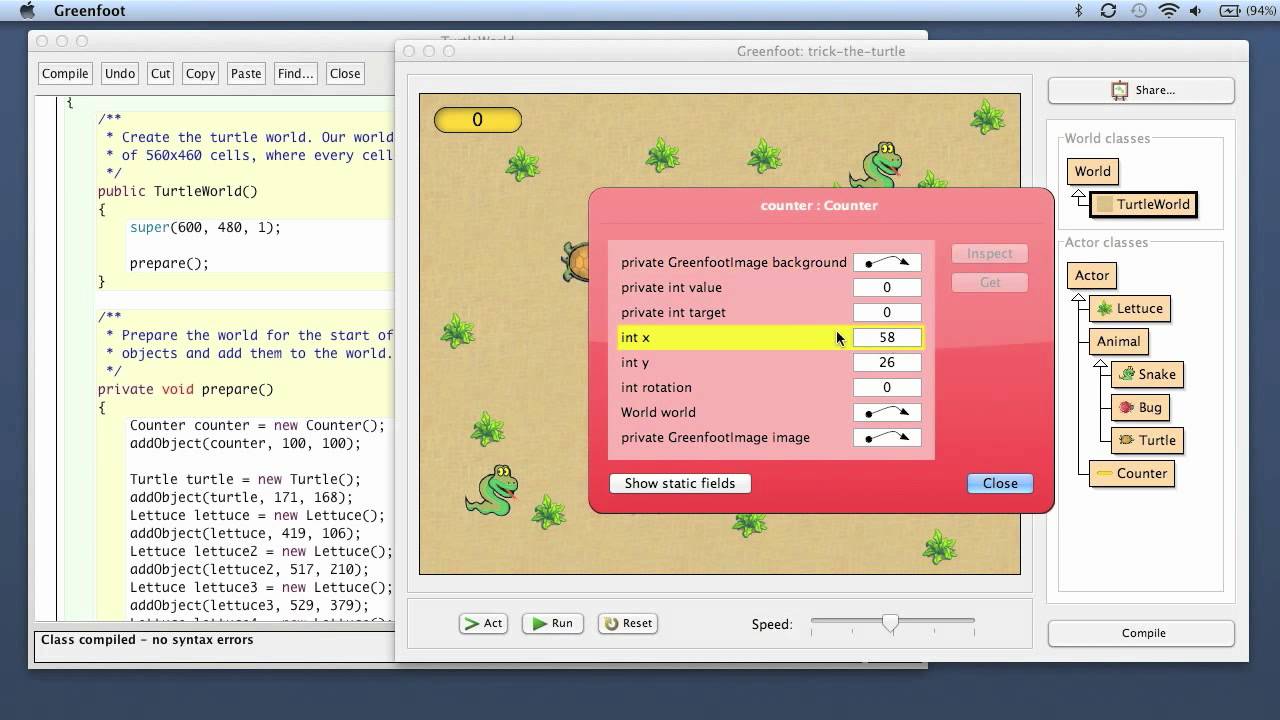The width and height of the screenshot is (1280, 720).
Task: Click the int y value 26
Action: [887, 362]
